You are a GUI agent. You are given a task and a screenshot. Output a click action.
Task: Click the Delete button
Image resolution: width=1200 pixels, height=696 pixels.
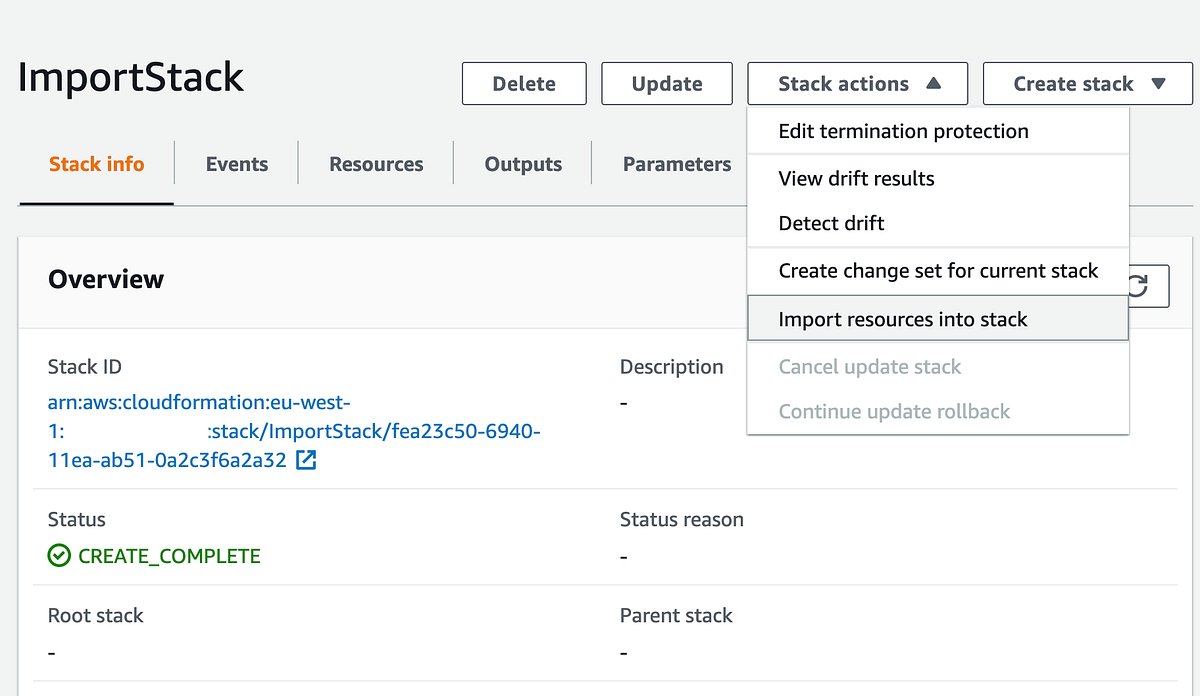click(x=523, y=83)
